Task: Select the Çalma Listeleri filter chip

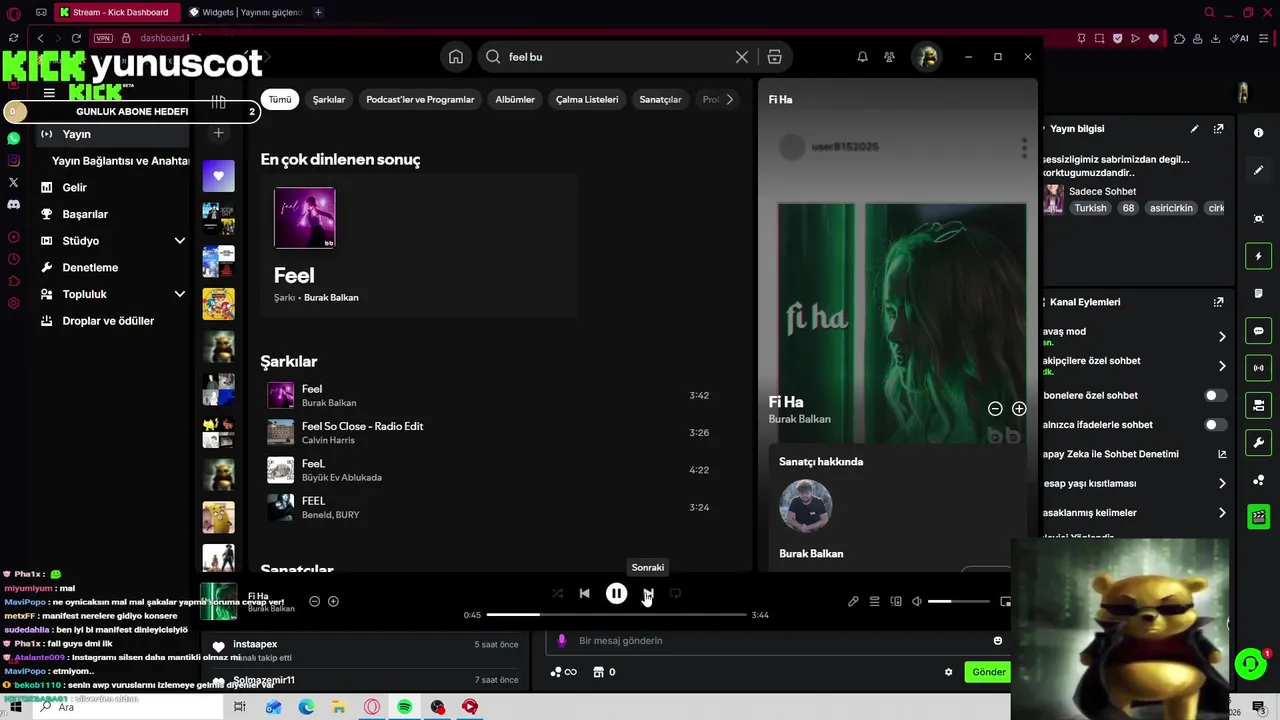Action: click(x=587, y=99)
